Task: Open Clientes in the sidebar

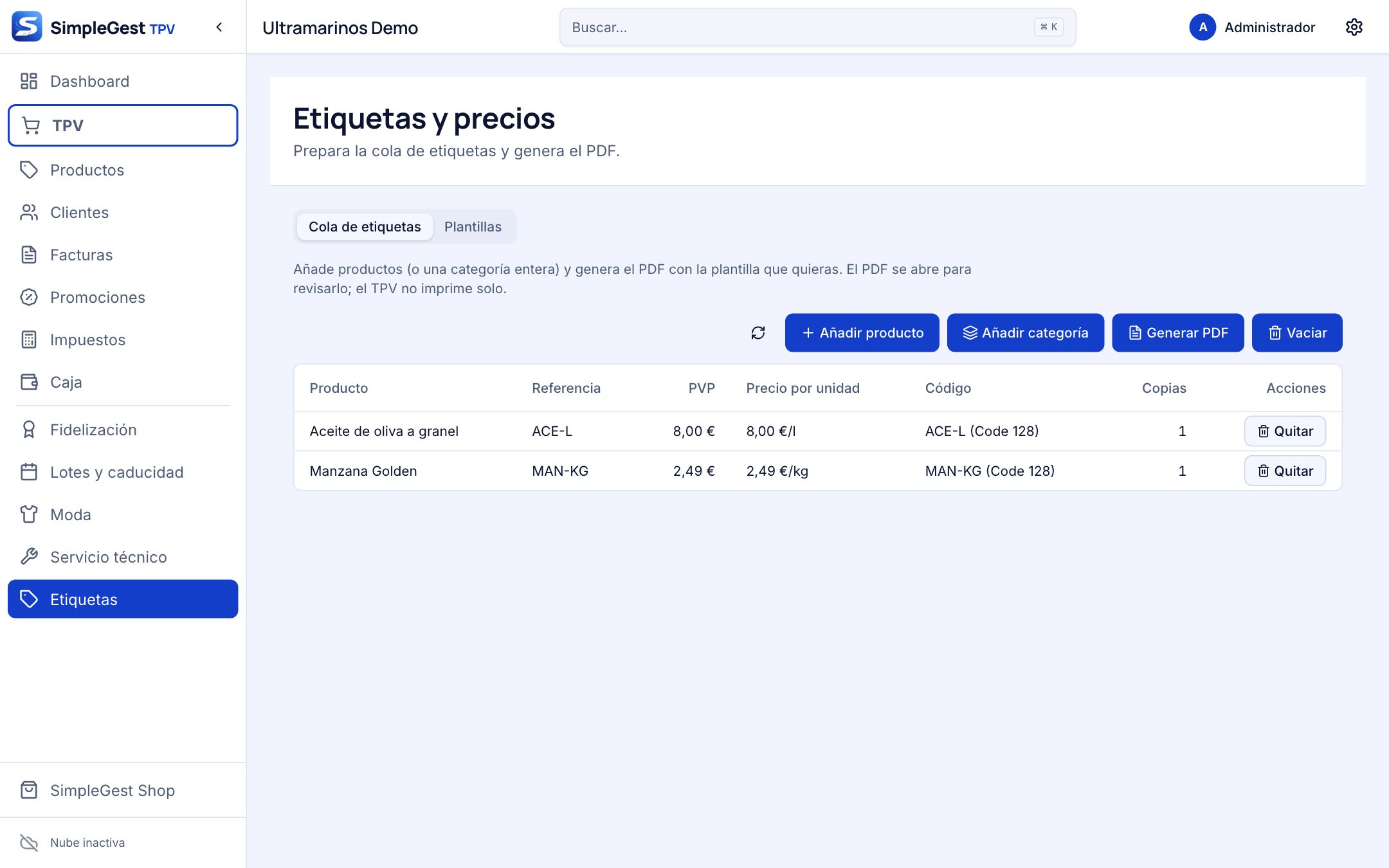Action: pos(123,212)
